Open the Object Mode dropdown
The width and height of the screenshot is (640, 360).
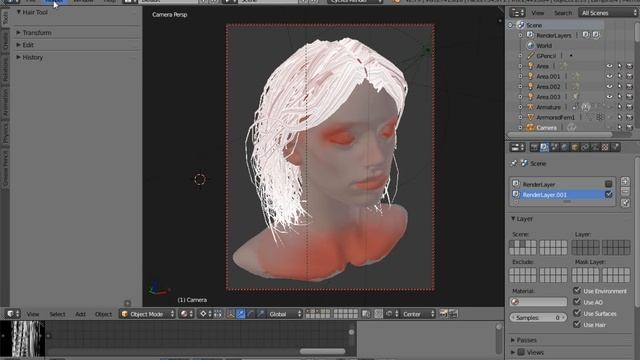click(x=147, y=314)
